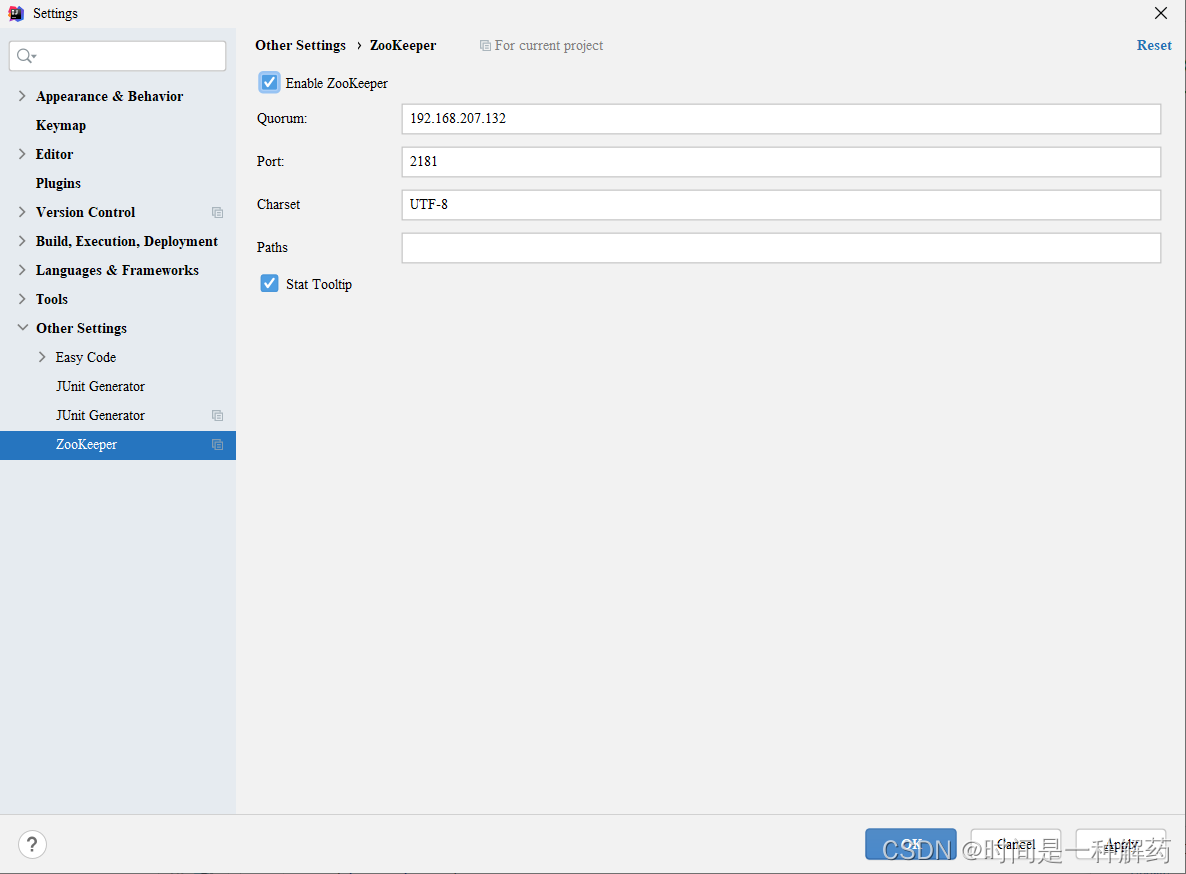The width and height of the screenshot is (1186, 874).
Task: Close the Settings dialog window
Action: [1161, 13]
